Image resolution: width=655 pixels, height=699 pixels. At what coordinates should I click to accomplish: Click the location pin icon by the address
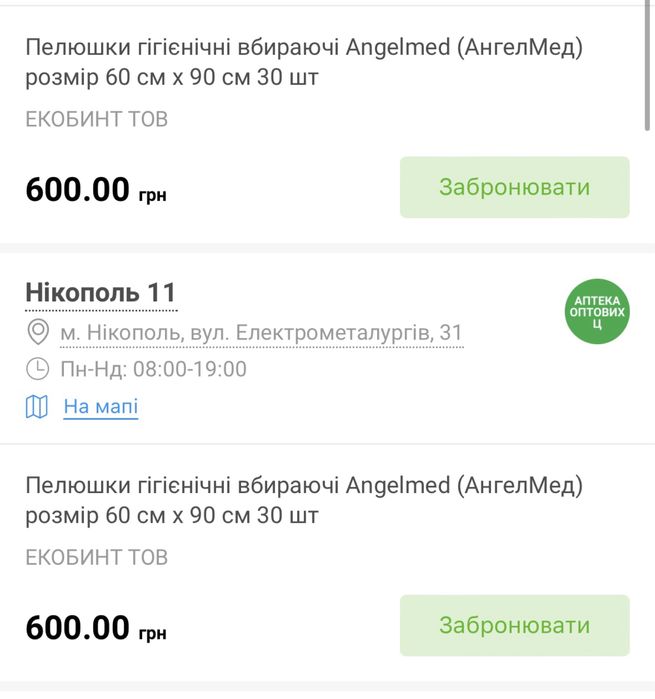click(38, 332)
